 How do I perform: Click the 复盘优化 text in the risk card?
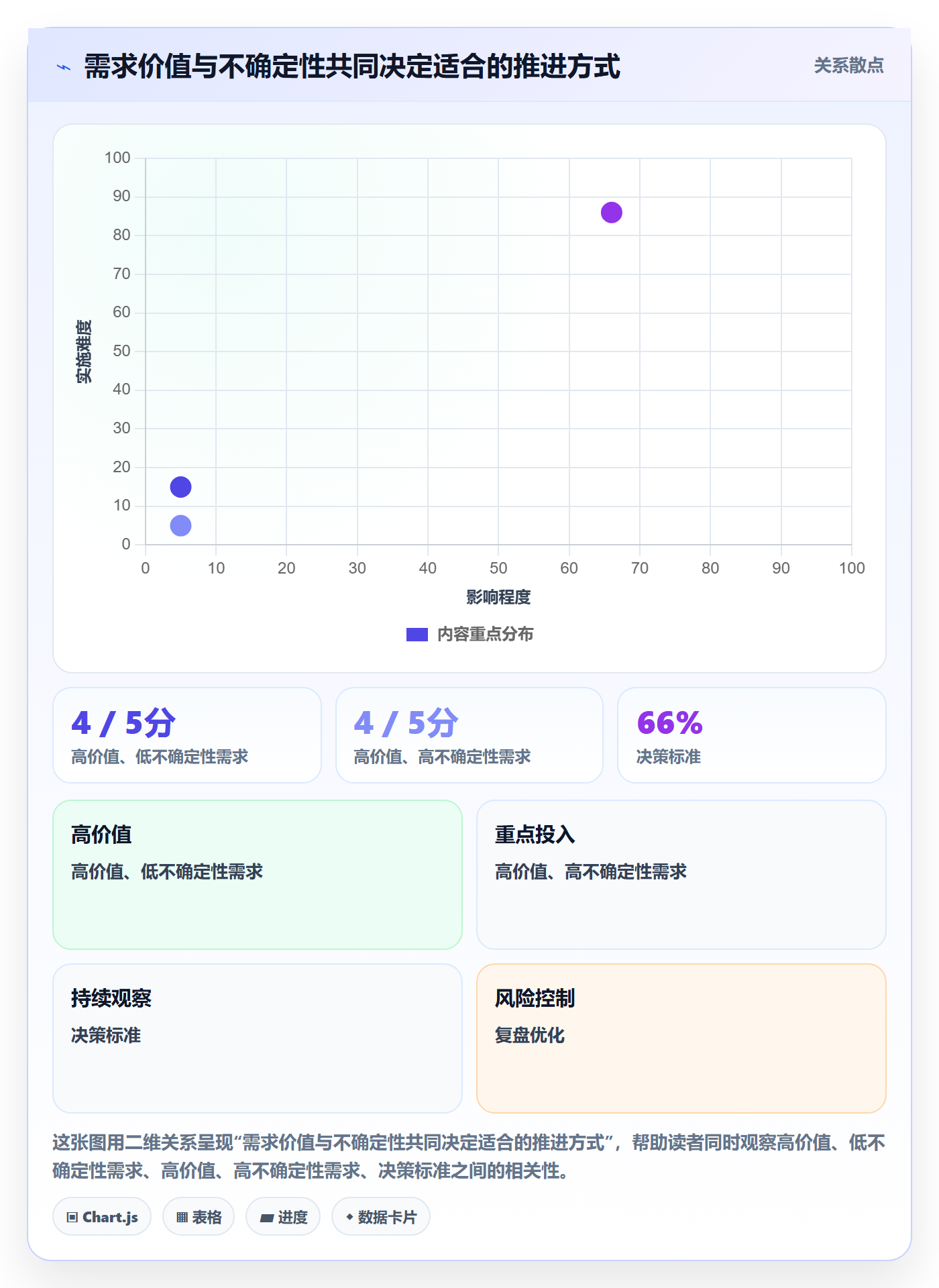[530, 1035]
